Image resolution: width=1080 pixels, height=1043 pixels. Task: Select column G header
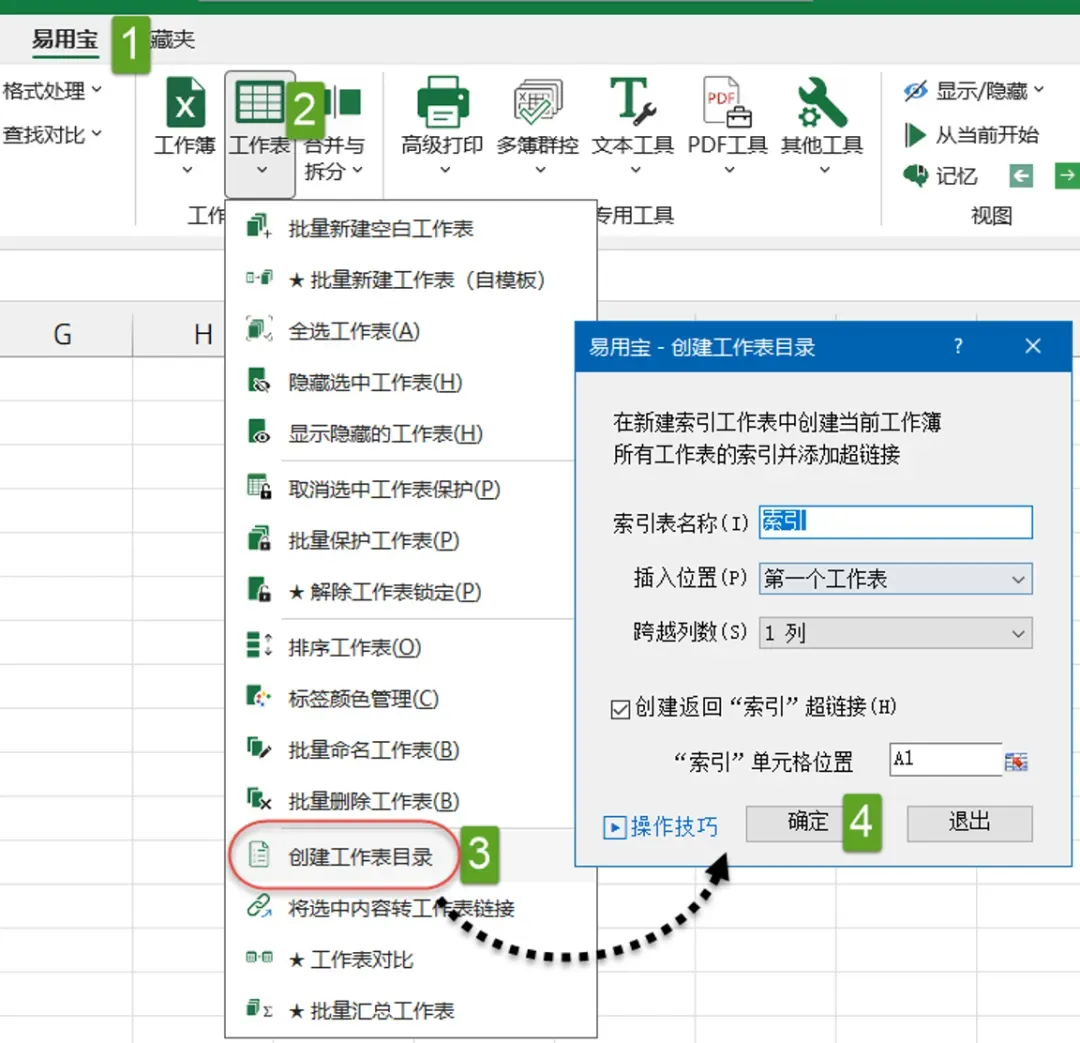(62, 335)
